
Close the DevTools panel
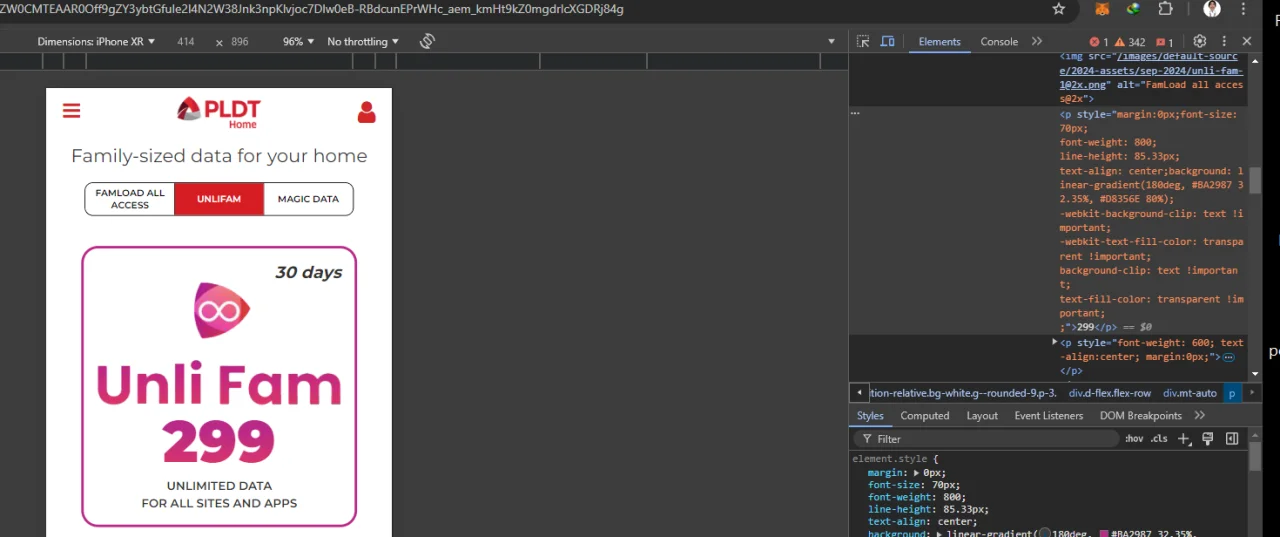[1247, 41]
